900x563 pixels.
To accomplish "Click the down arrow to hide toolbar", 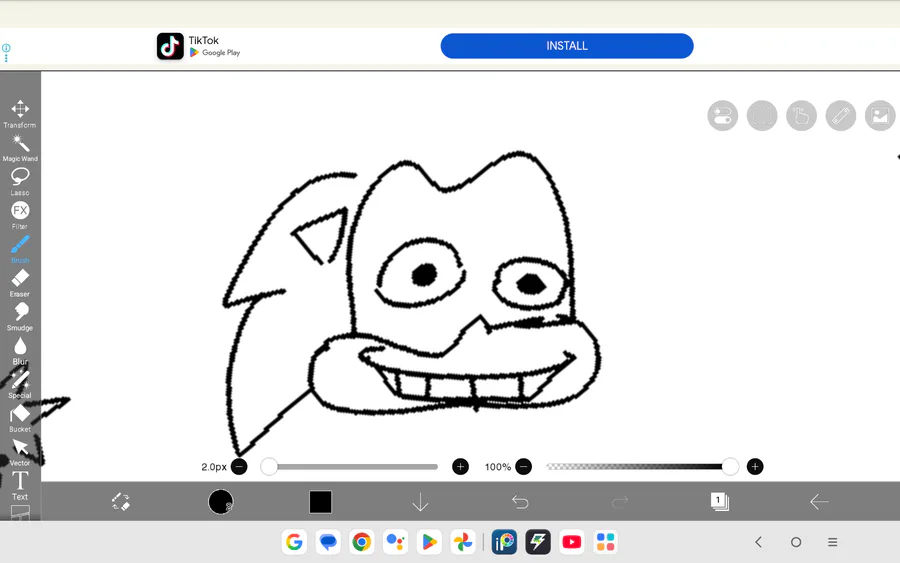I will point(420,502).
